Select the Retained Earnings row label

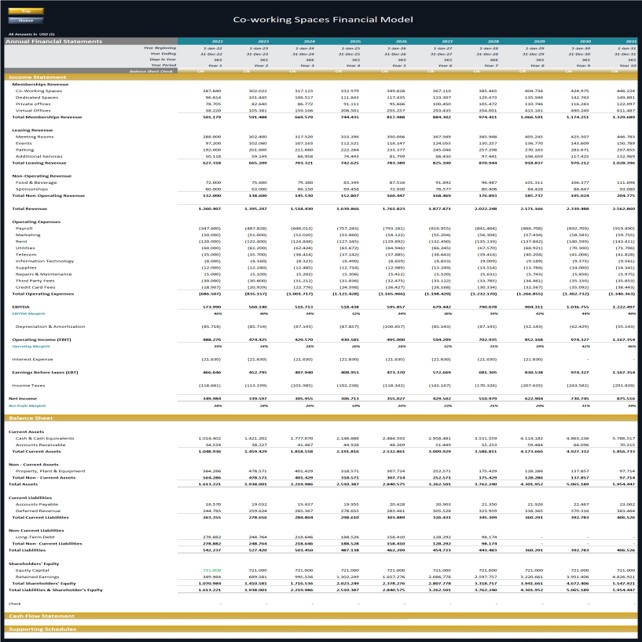37,577
